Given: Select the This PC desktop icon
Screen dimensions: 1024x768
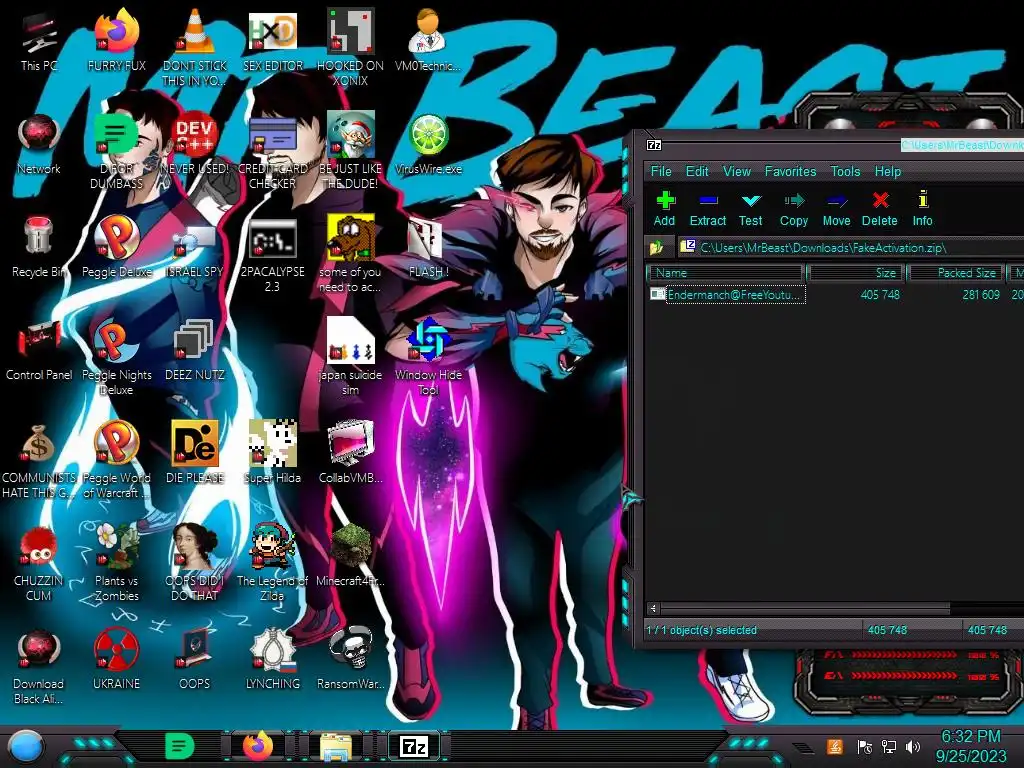Looking at the screenshot, I should [x=39, y=40].
